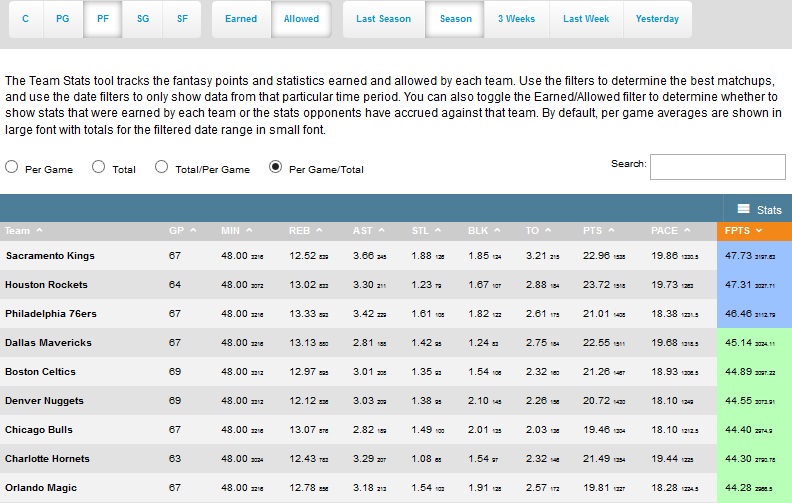Sort table by TO column
This screenshot has width=792, height=503.
pos(538,231)
